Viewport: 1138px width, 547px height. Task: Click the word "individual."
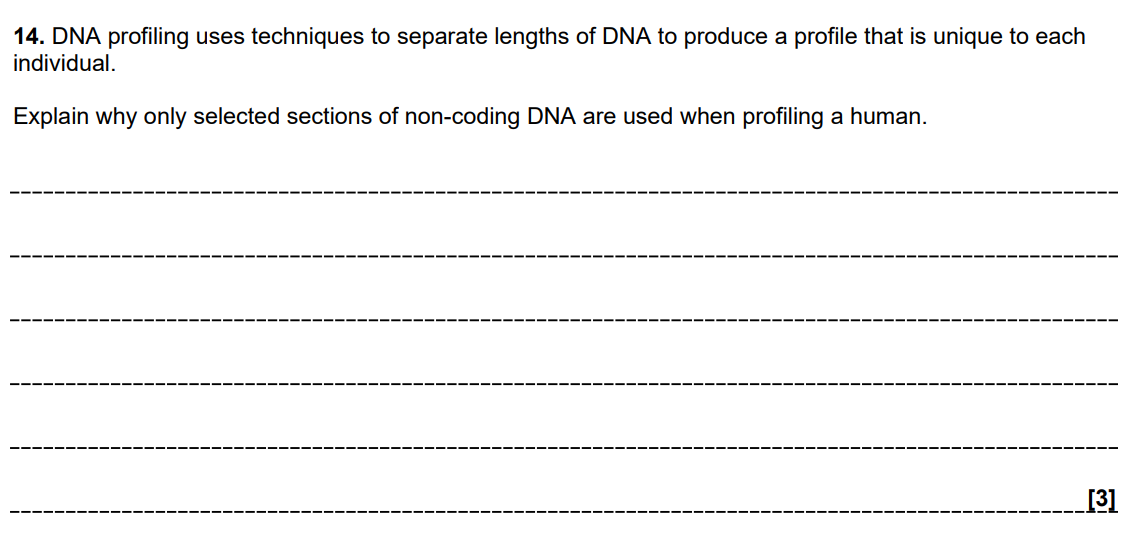(x=65, y=62)
